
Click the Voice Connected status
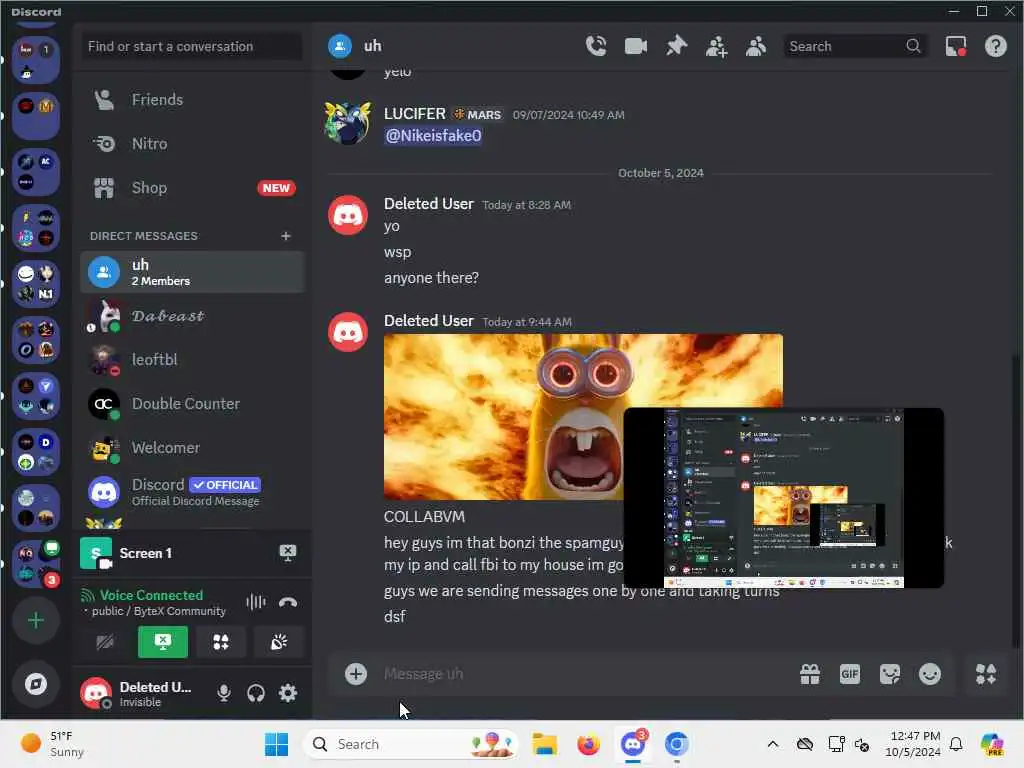pos(152,595)
